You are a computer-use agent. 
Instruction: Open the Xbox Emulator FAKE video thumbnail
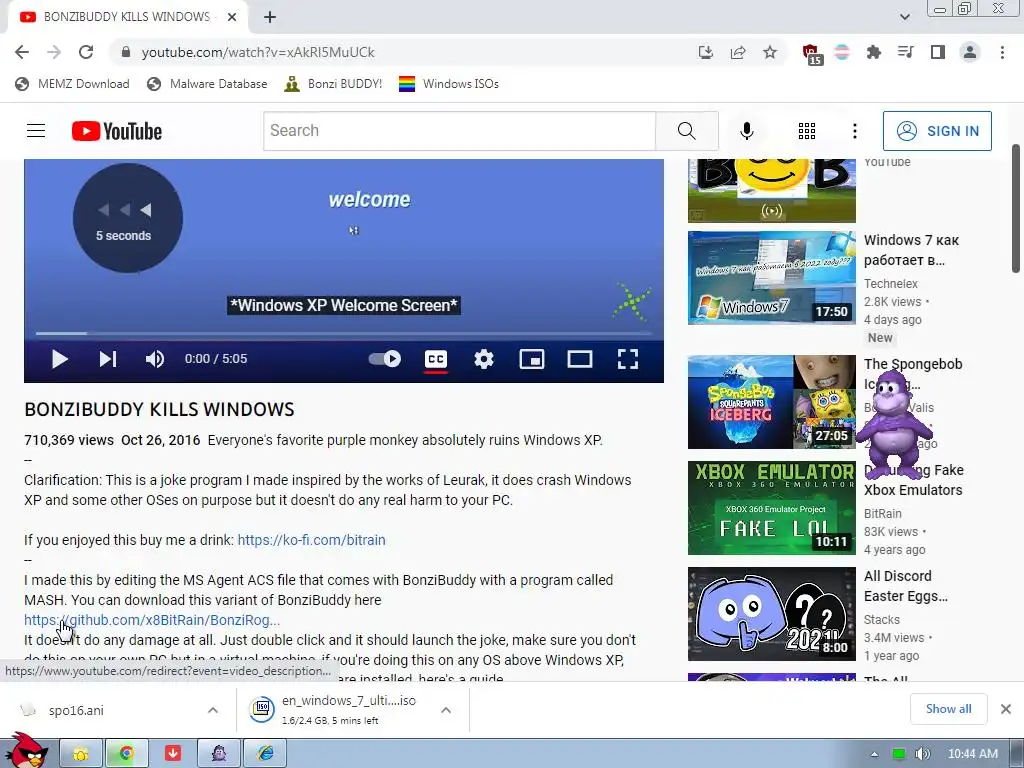[771, 507]
